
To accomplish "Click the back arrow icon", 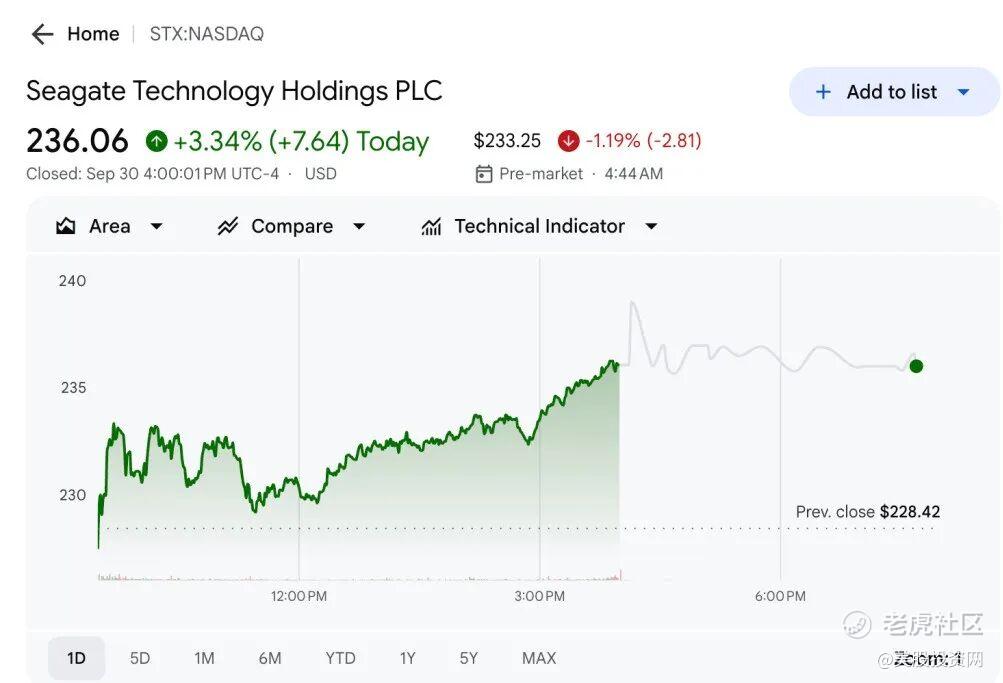I will 41,34.
